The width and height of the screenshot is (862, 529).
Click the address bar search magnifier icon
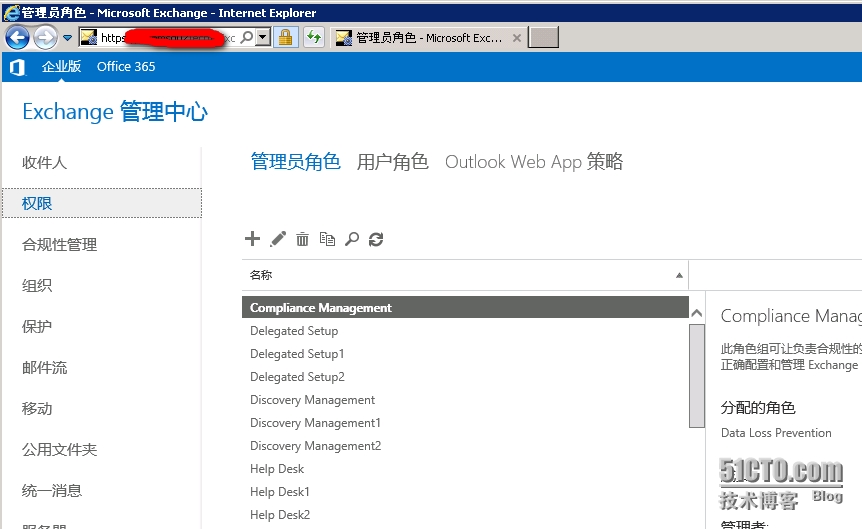pyautogui.click(x=247, y=37)
